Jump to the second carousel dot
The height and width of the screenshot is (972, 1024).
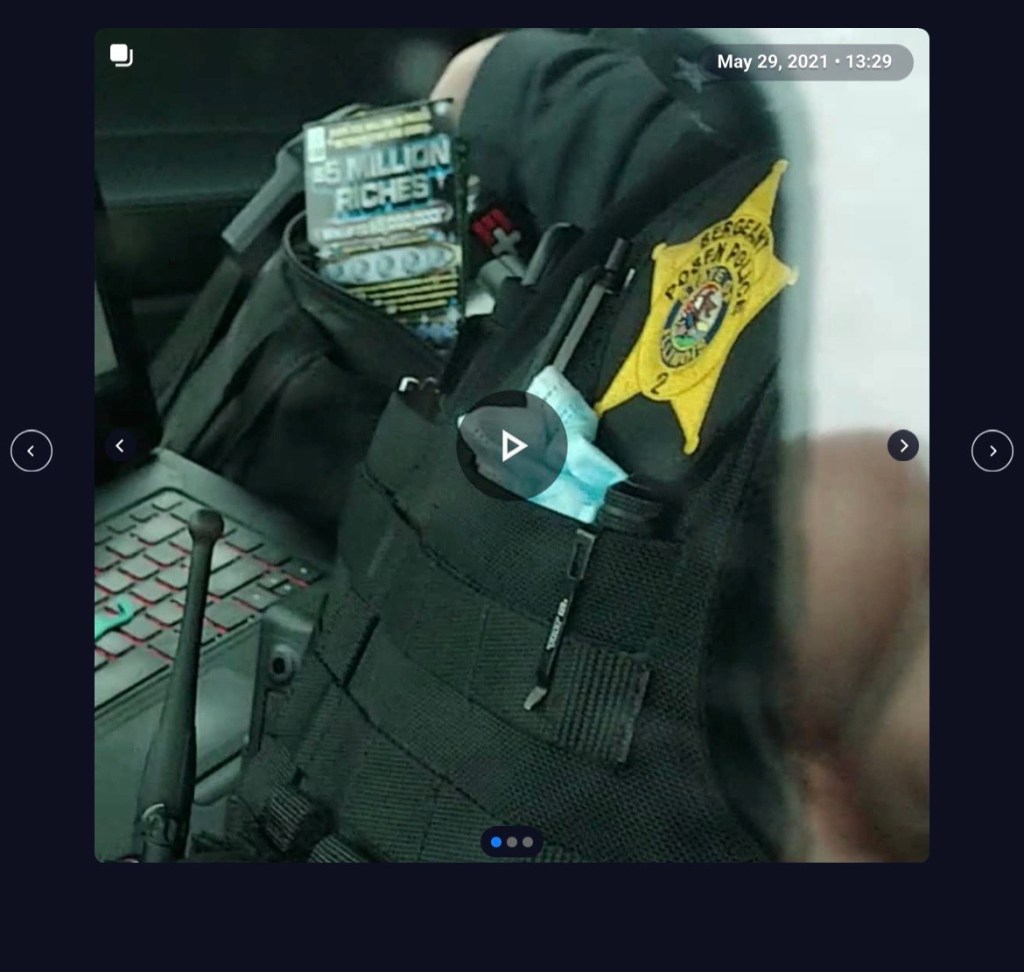coord(512,842)
